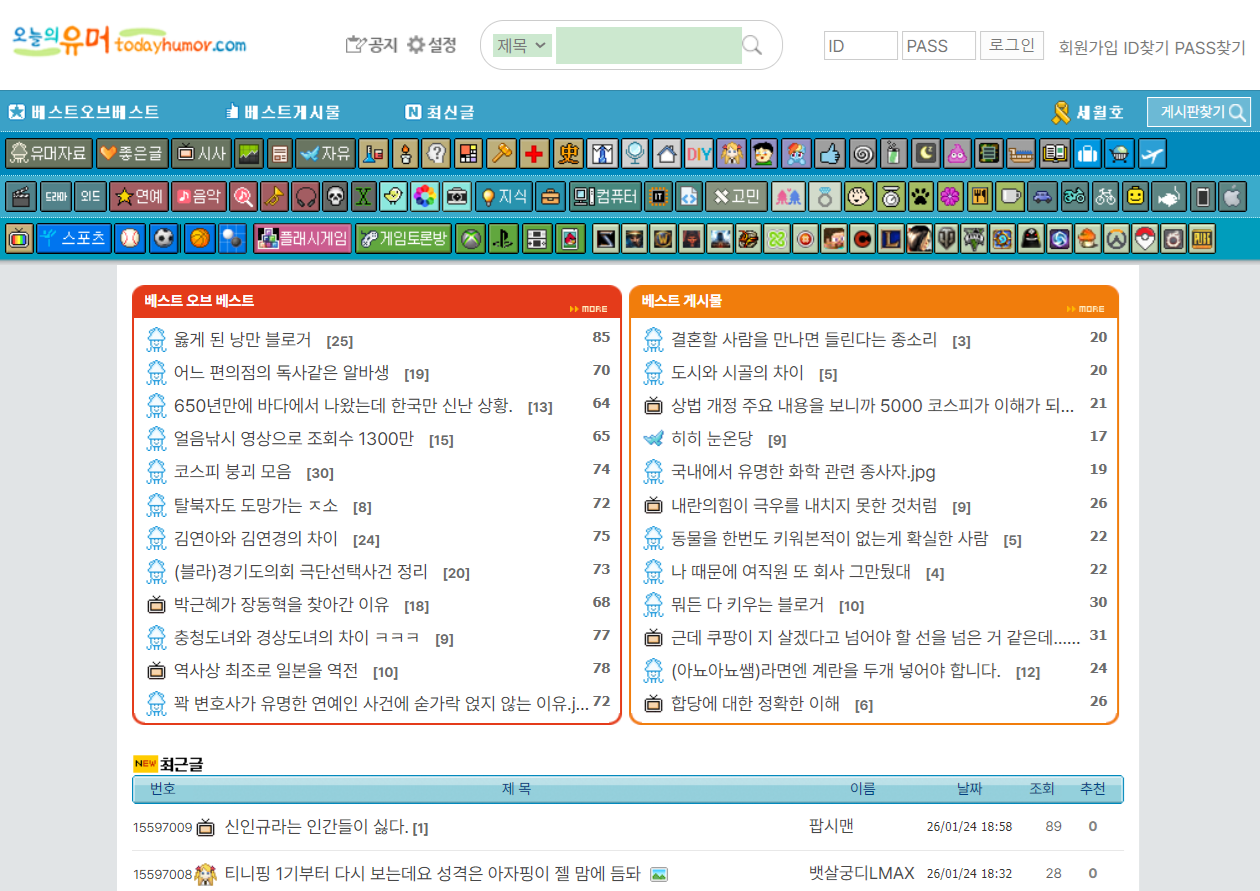Switch to 최신글 in navigation bar
This screenshot has width=1260, height=891.
click(x=440, y=112)
